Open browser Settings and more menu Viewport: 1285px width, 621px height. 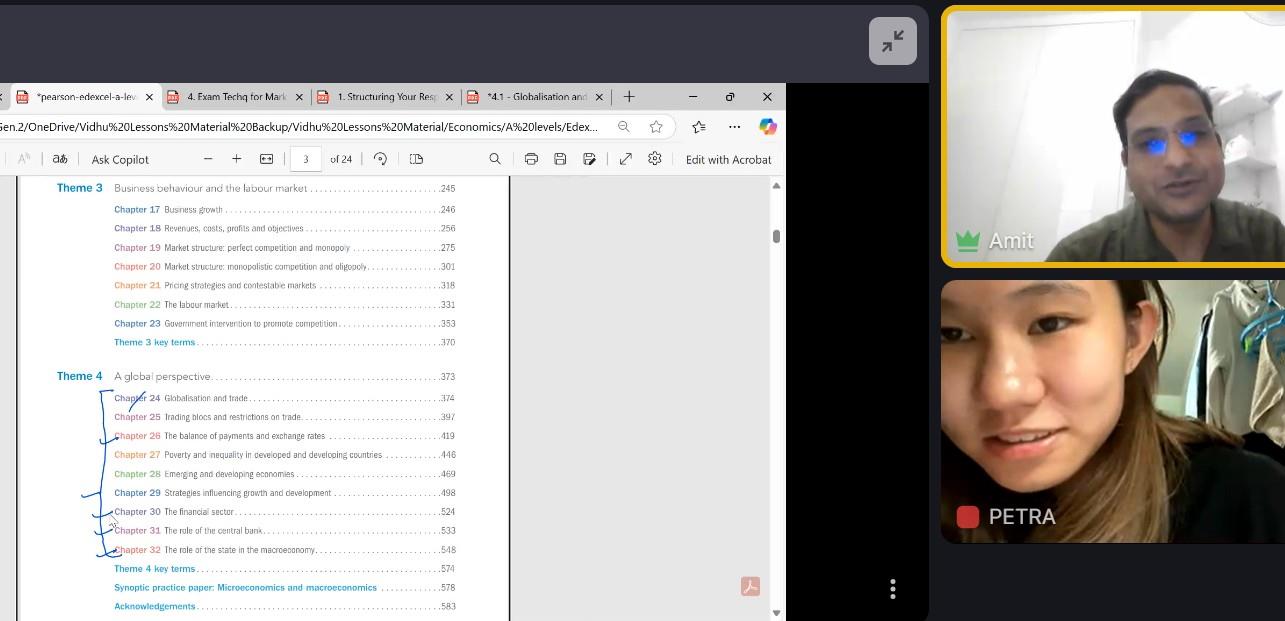[734, 127]
